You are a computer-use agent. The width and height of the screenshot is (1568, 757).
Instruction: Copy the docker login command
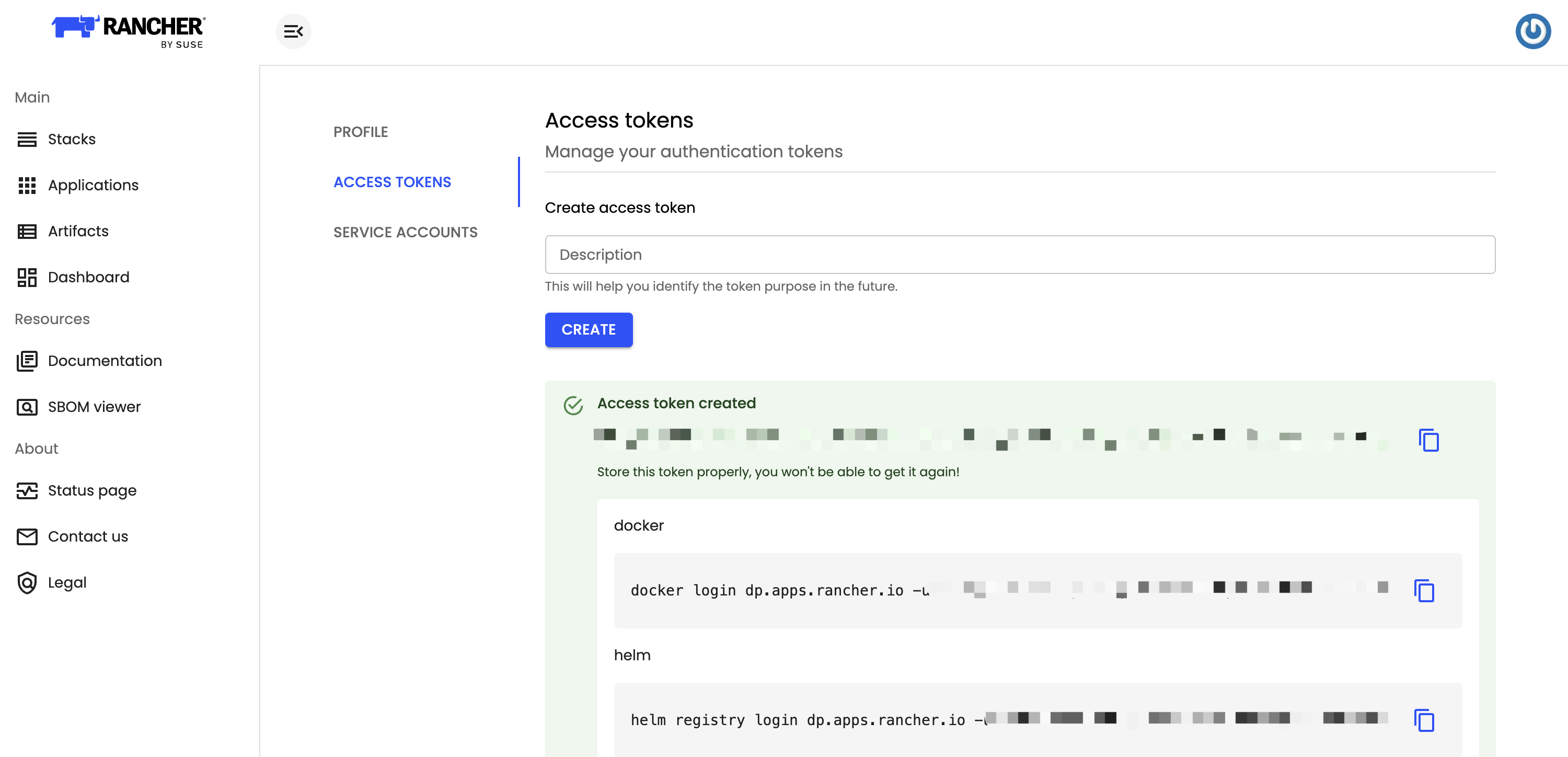tap(1424, 591)
